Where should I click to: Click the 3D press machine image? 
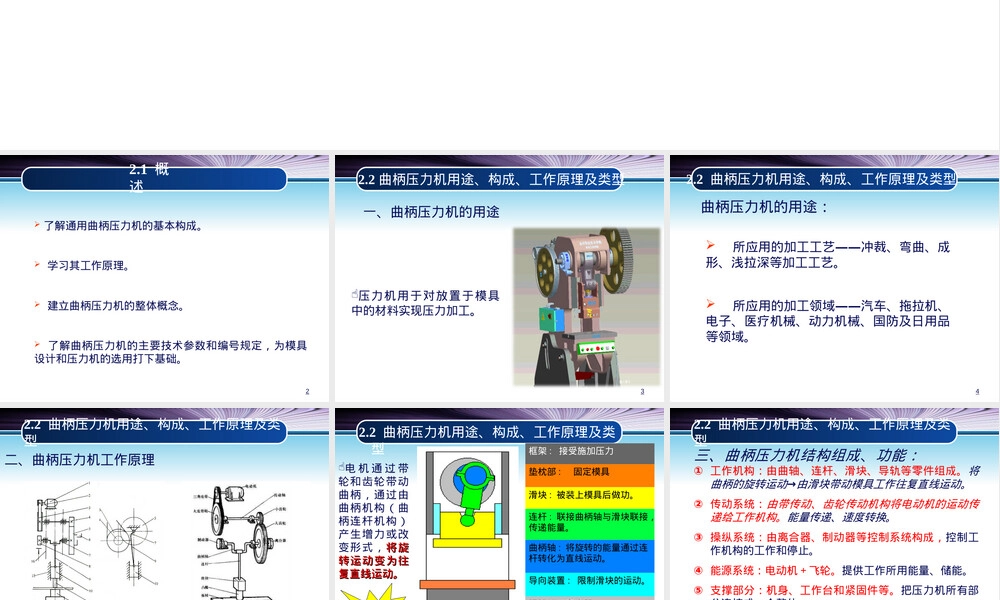587,307
